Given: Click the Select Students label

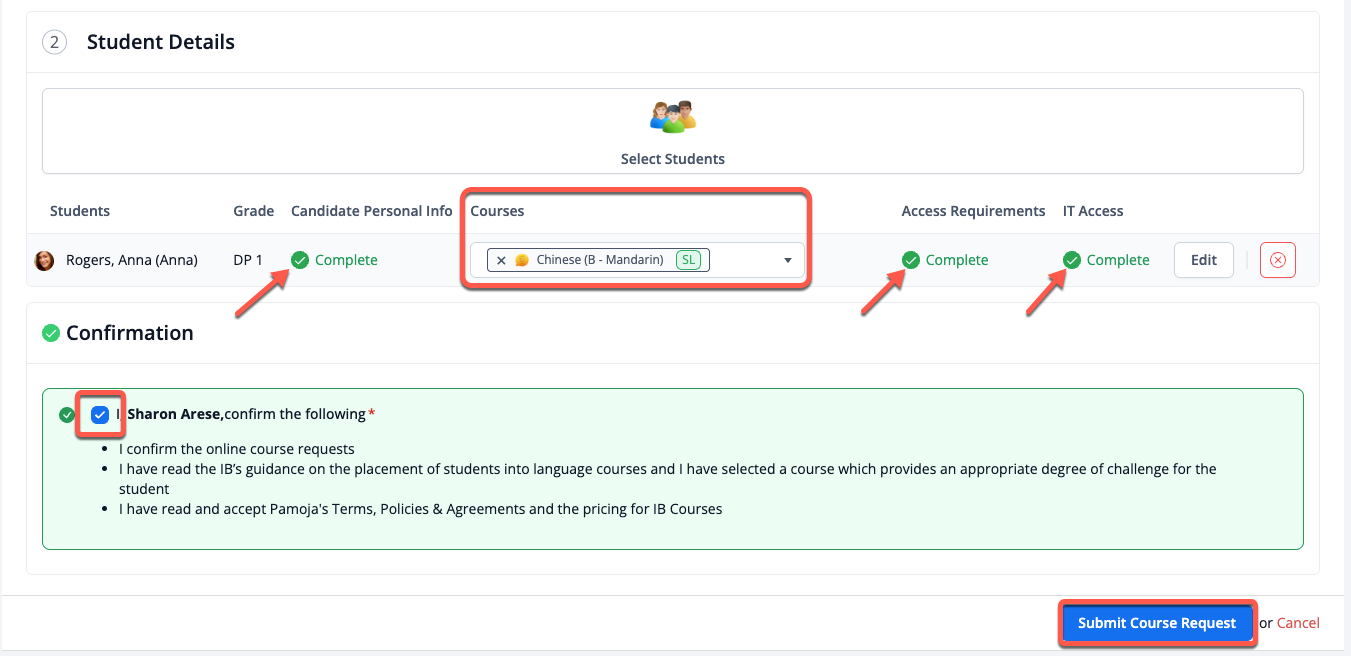Looking at the screenshot, I should 672,159.
